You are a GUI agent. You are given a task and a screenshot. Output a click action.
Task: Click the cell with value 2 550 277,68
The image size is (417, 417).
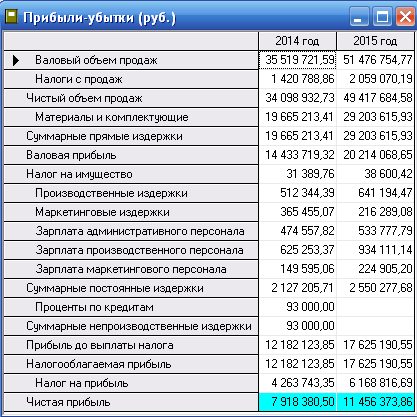(375, 288)
